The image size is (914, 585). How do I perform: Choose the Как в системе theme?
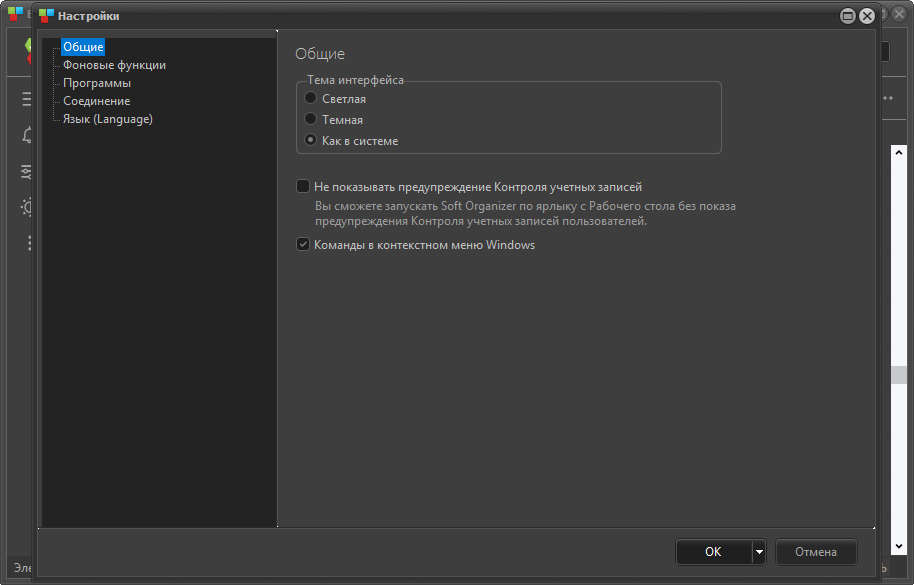(311, 141)
